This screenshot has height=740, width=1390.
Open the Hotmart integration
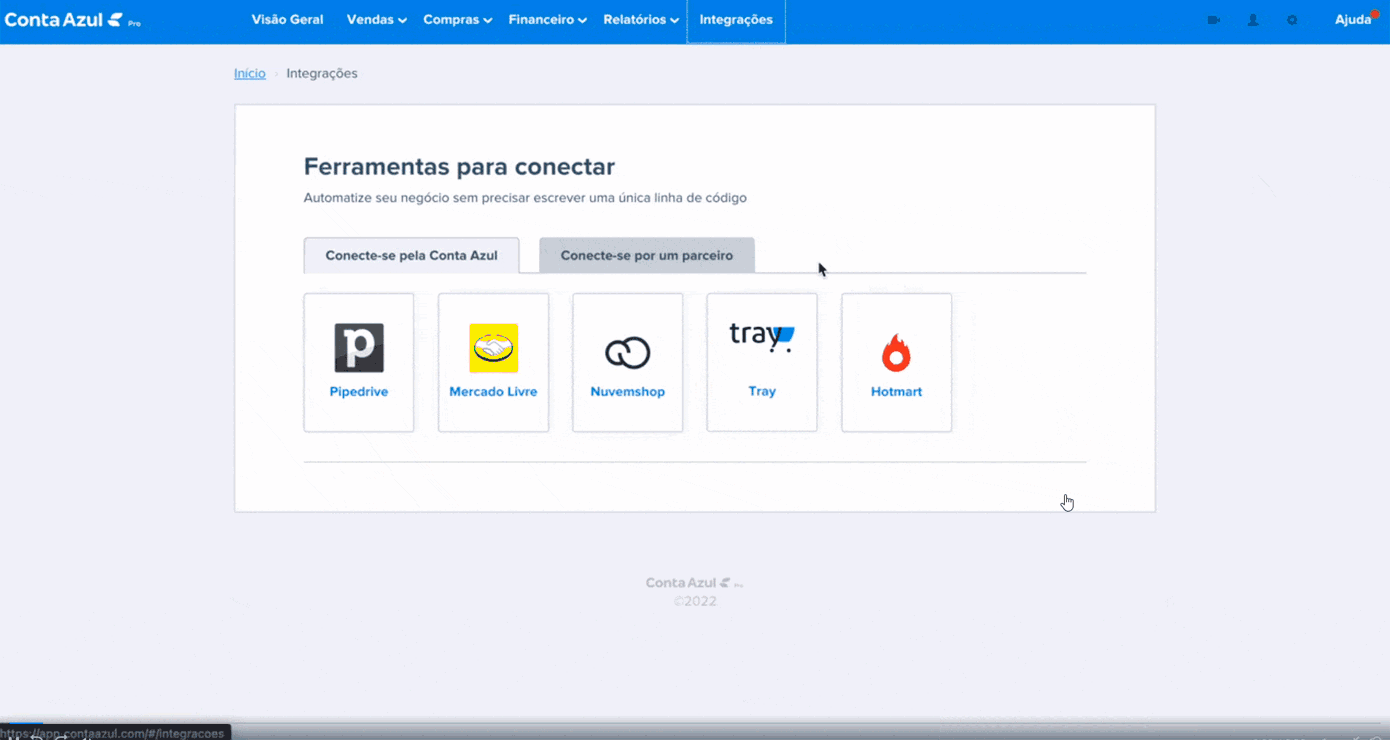point(896,362)
